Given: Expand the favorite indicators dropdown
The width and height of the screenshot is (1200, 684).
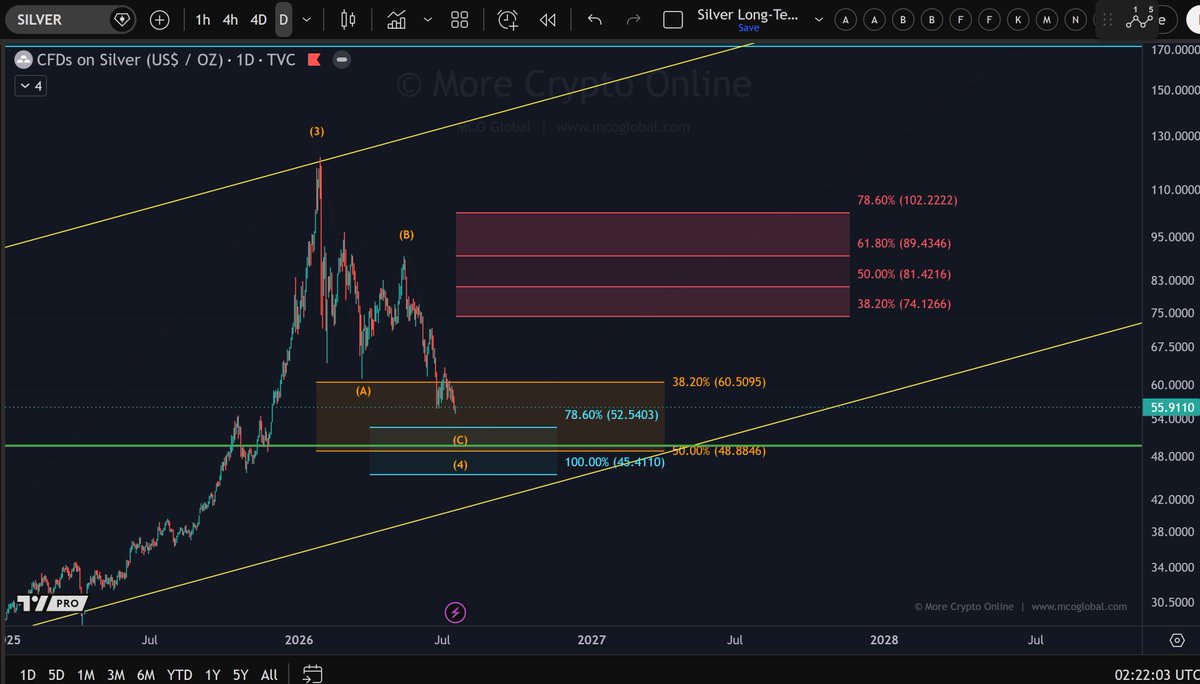Looking at the screenshot, I should tap(428, 19).
